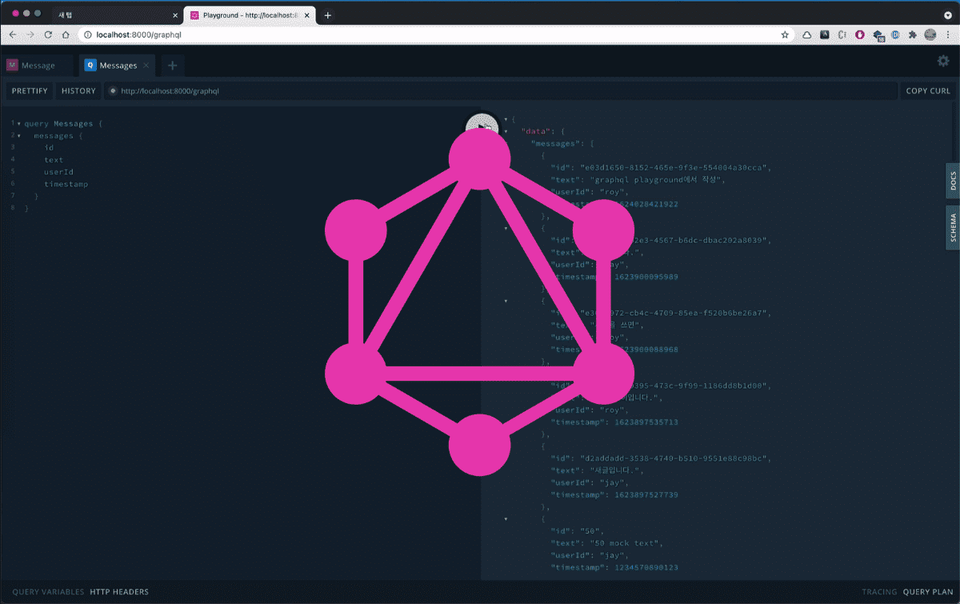Show the QUERY PLAN panel

(928, 592)
